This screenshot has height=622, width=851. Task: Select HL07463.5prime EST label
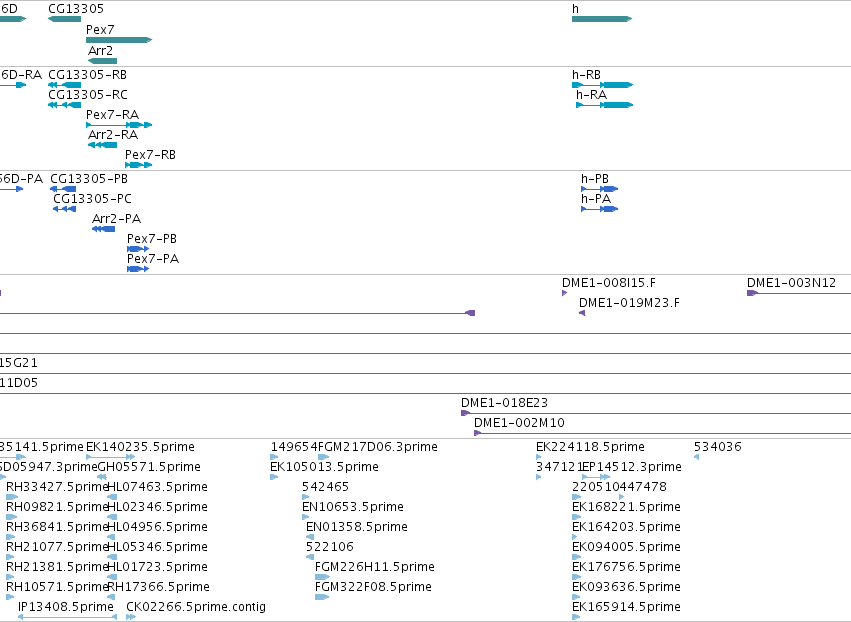[x=157, y=487]
